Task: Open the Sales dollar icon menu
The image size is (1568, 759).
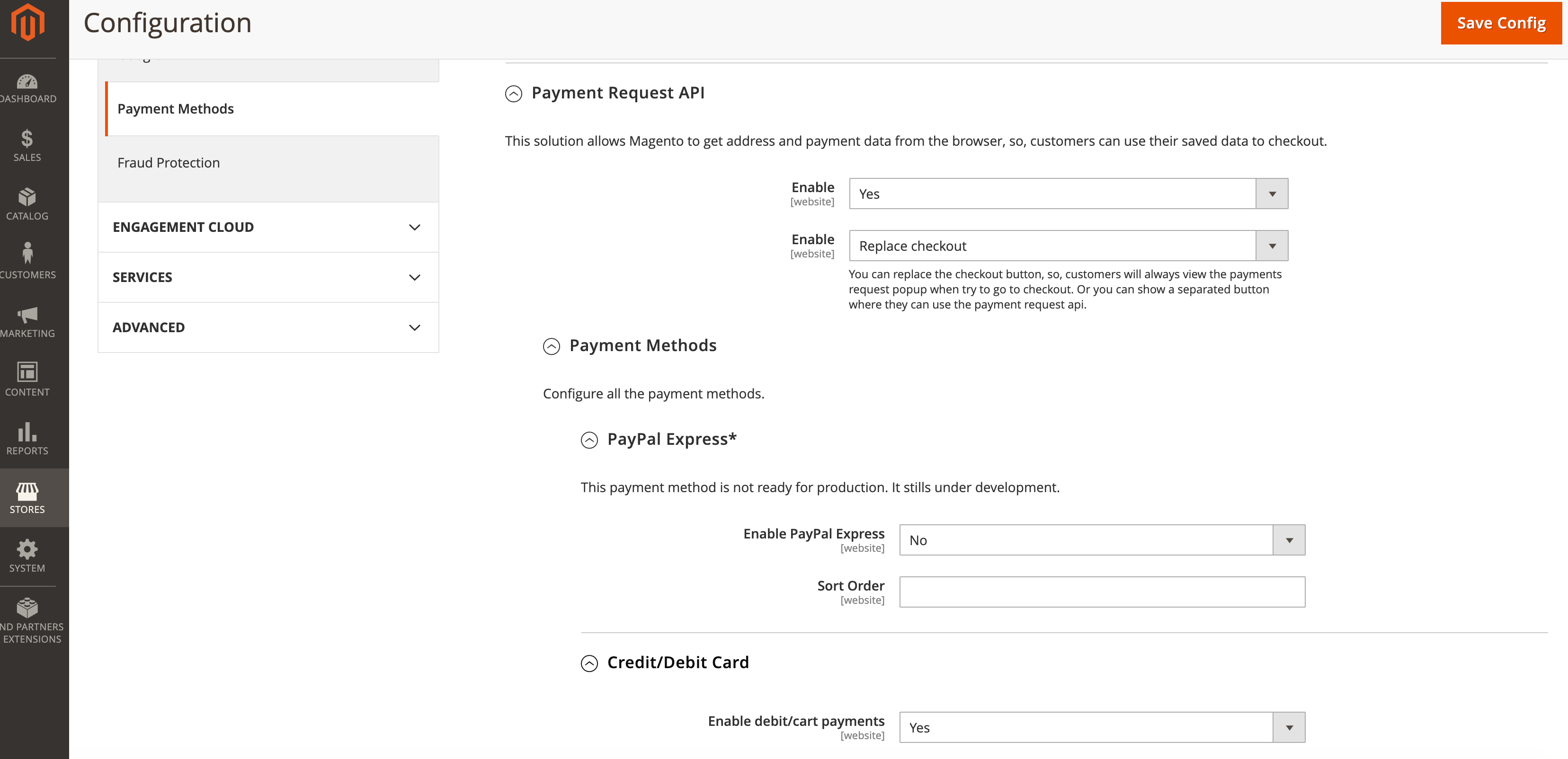Action: pos(27,139)
